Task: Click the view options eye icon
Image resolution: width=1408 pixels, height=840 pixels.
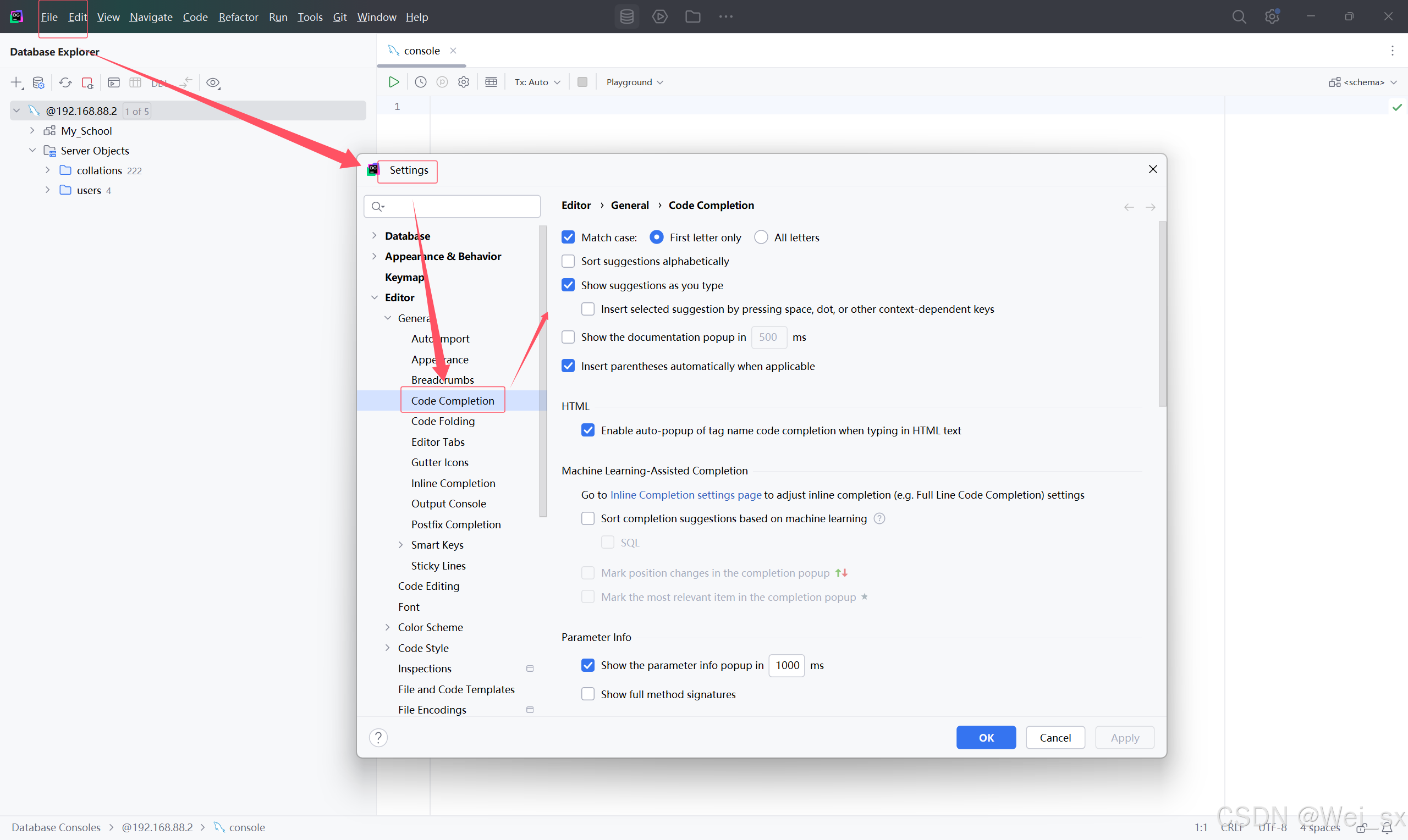Action: [213, 82]
